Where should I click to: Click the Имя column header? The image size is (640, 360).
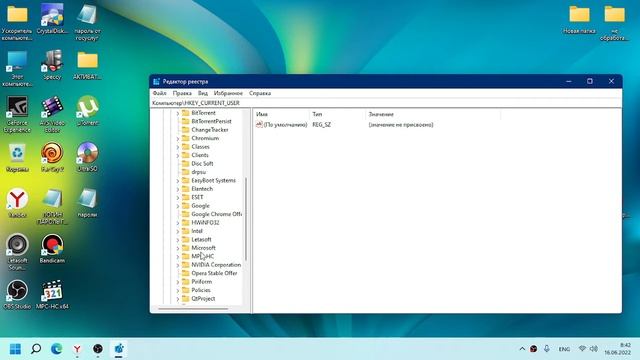click(x=281, y=115)
